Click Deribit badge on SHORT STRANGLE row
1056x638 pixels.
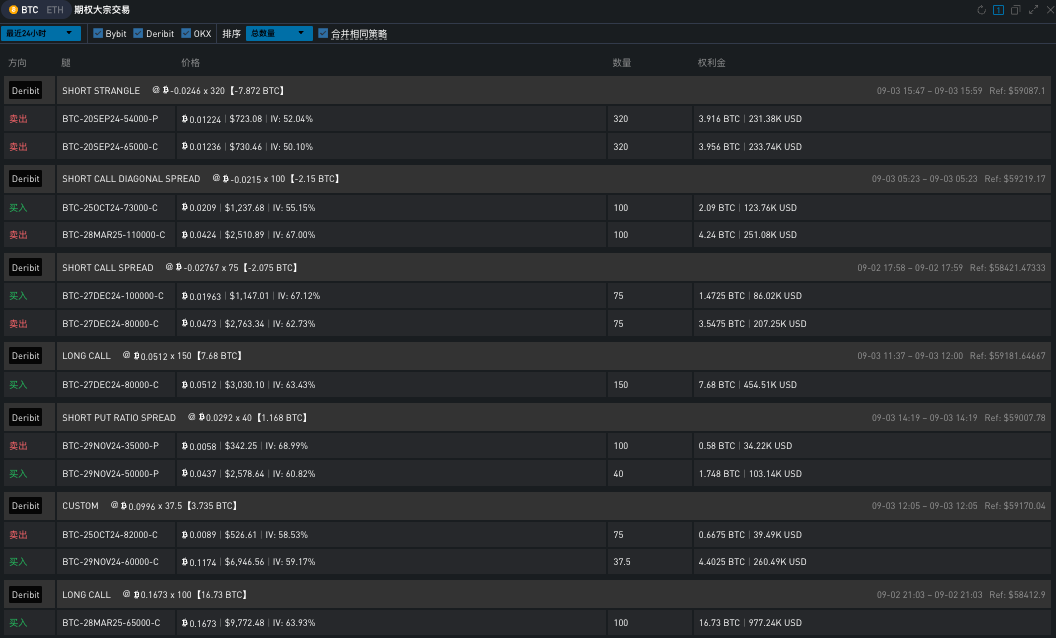point(26,91)
